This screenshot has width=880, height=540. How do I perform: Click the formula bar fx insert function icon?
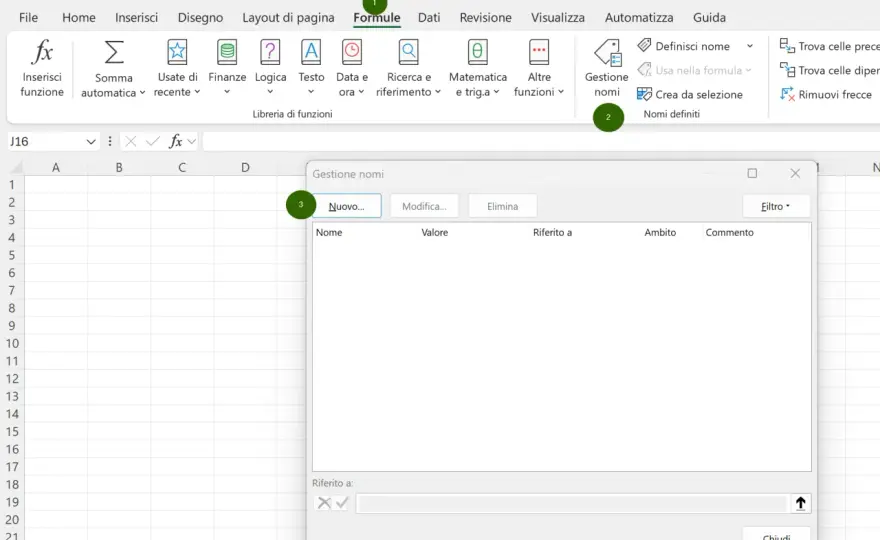(176, 141)
